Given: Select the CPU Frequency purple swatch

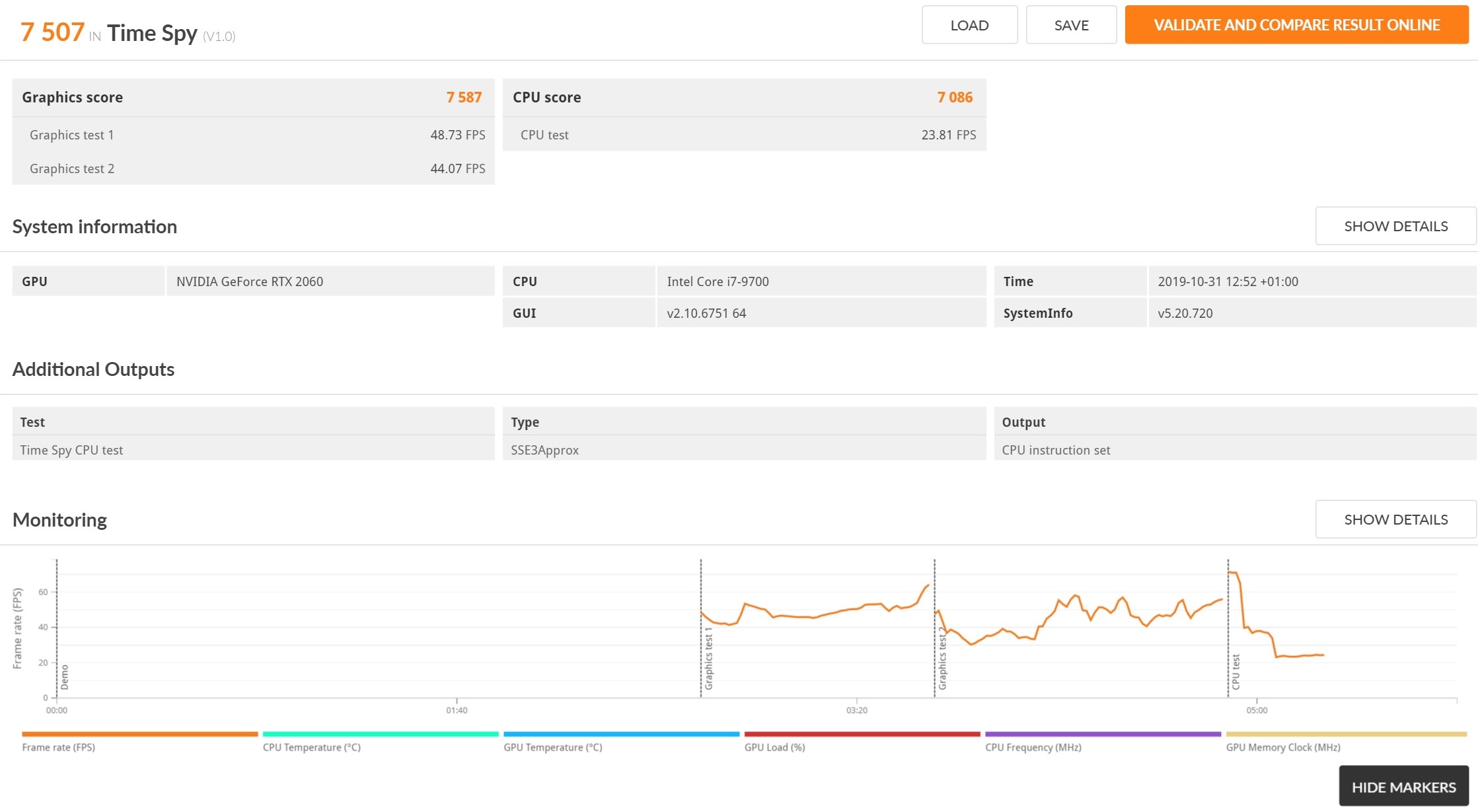Looking at the screenshot, I should [x=1103, y=734].
